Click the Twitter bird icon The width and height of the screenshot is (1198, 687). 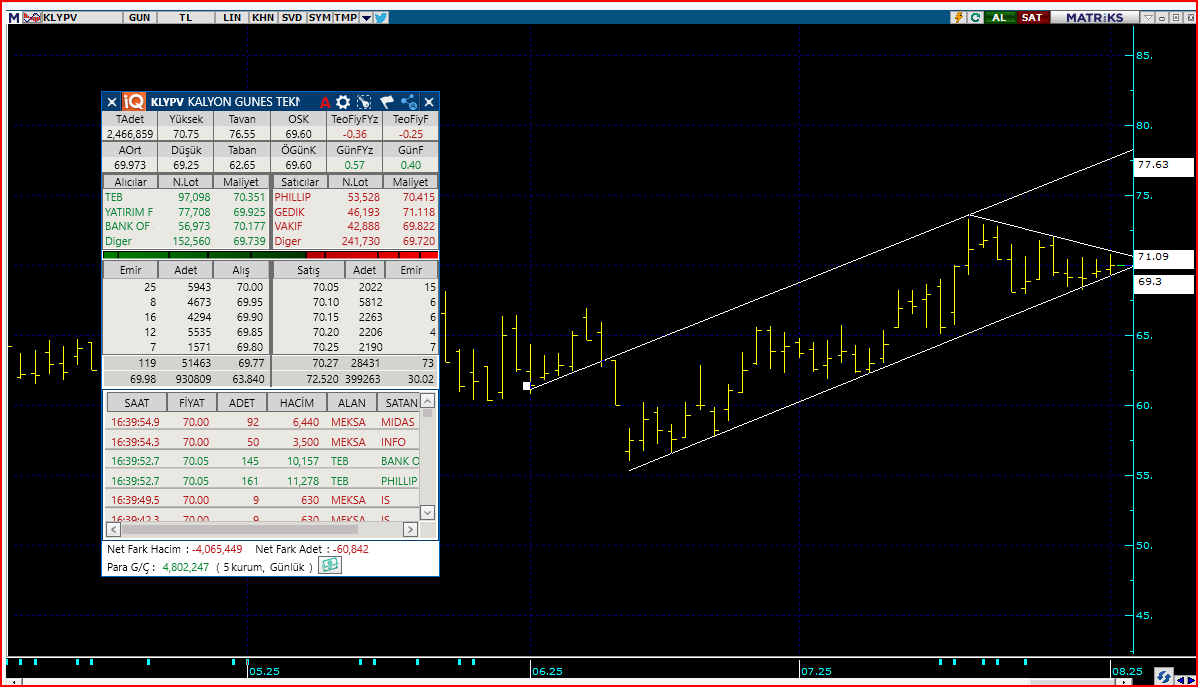point(381,18)
